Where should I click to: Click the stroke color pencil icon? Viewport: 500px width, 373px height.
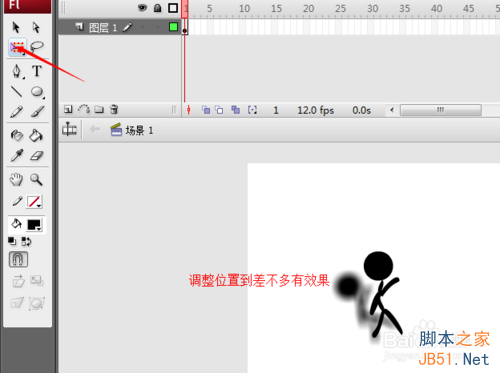(x=17, y=201)
